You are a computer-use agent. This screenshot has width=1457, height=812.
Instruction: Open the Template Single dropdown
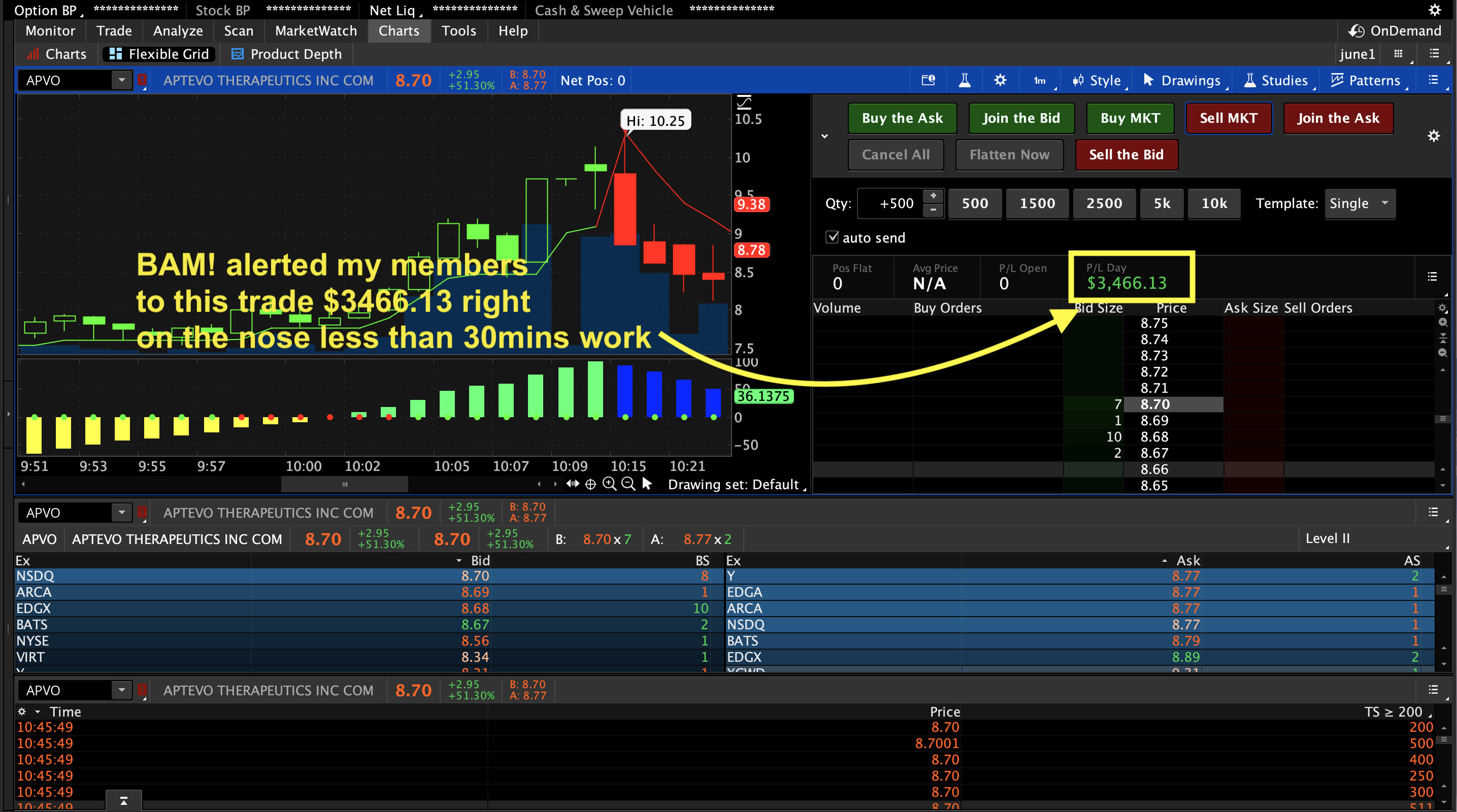pyautogui.click(x=1359, y=203)
